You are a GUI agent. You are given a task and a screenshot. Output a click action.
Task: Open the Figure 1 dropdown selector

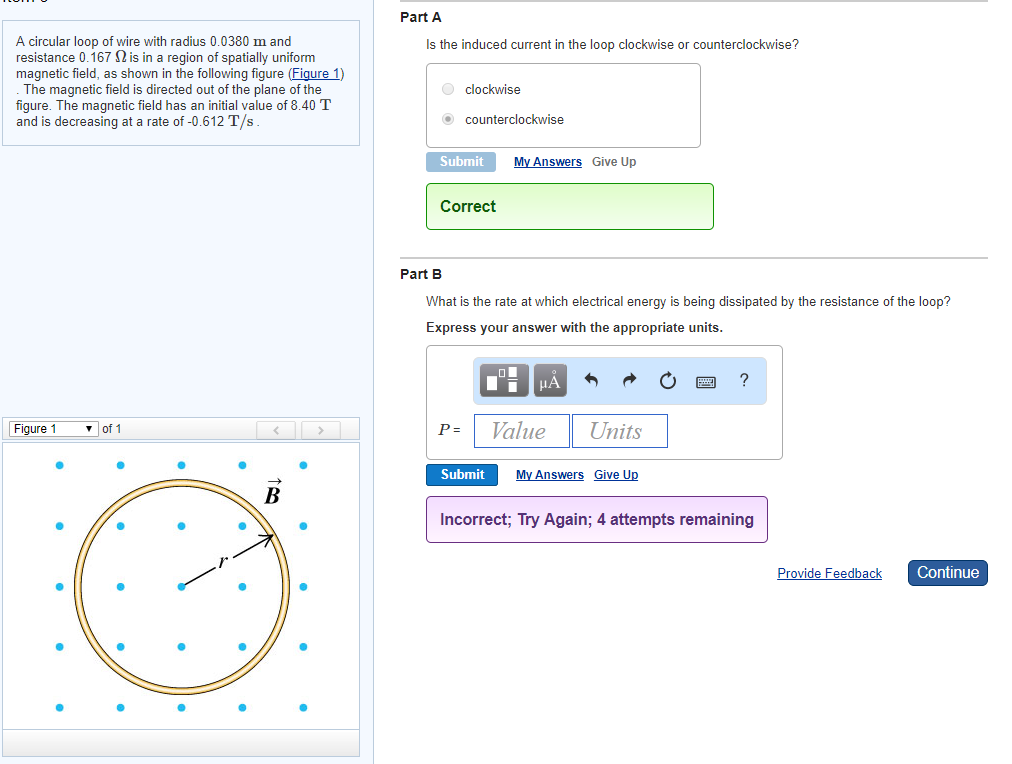pos(52,428)
